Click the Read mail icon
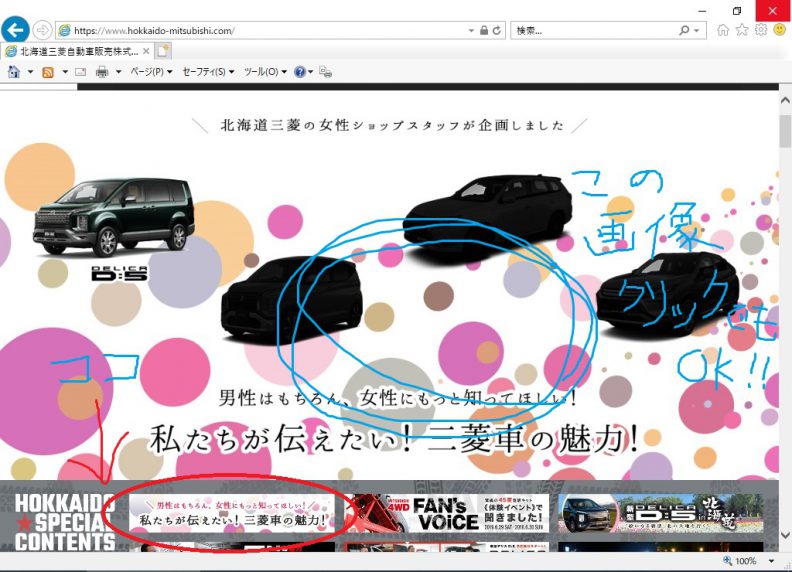The image size is (792, 572). 80,72
